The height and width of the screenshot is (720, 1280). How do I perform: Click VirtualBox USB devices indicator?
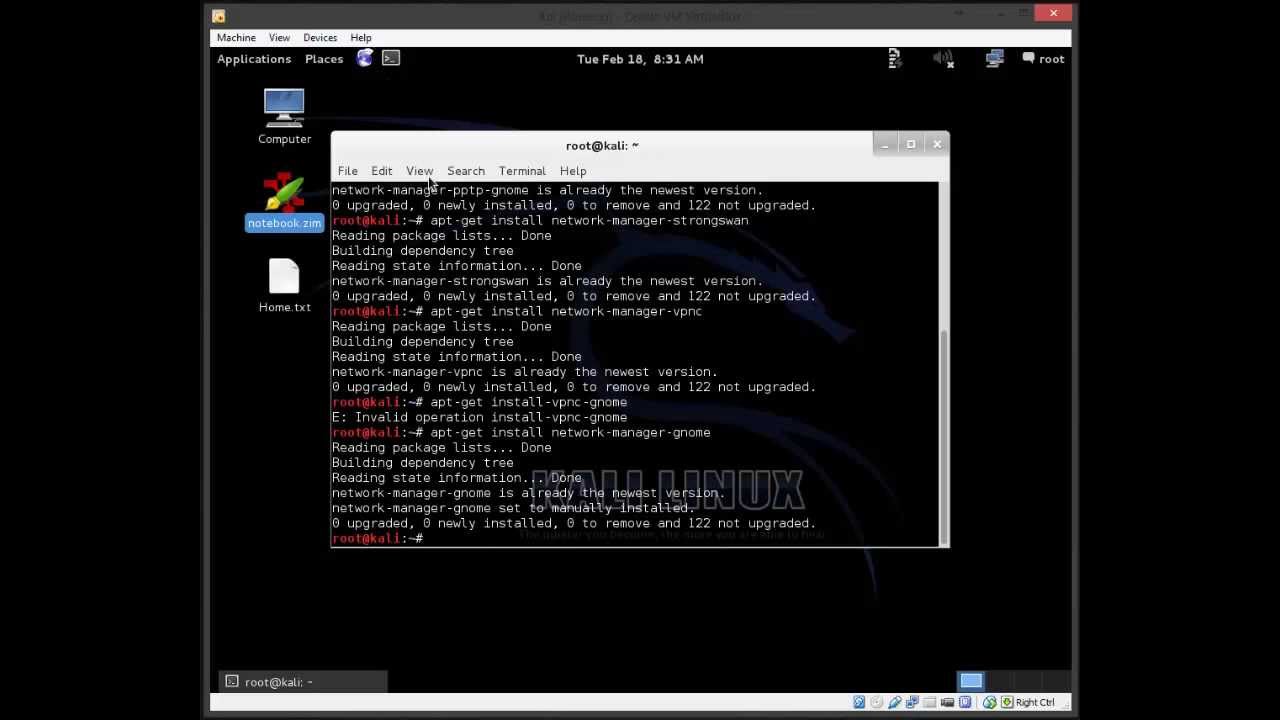click(895, 702)
